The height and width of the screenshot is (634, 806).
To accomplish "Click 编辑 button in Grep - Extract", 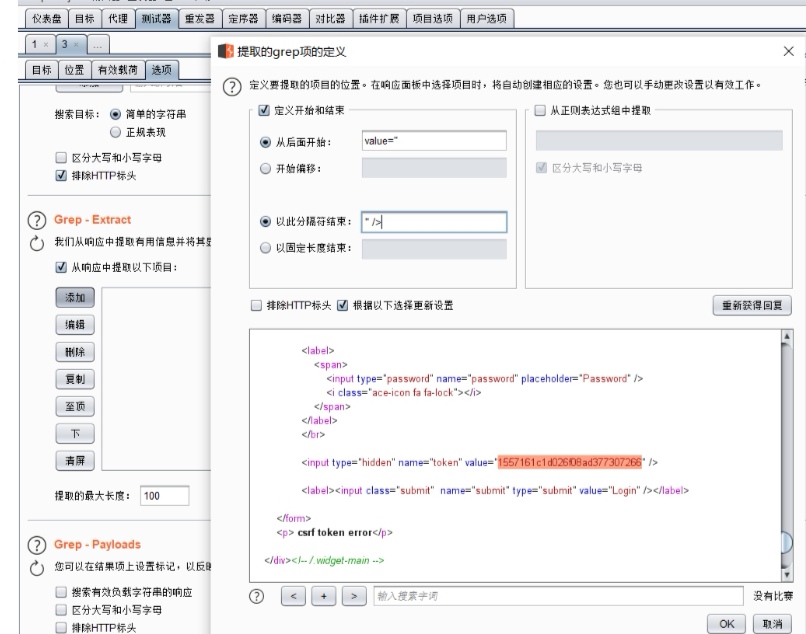I will click(75, 325).
